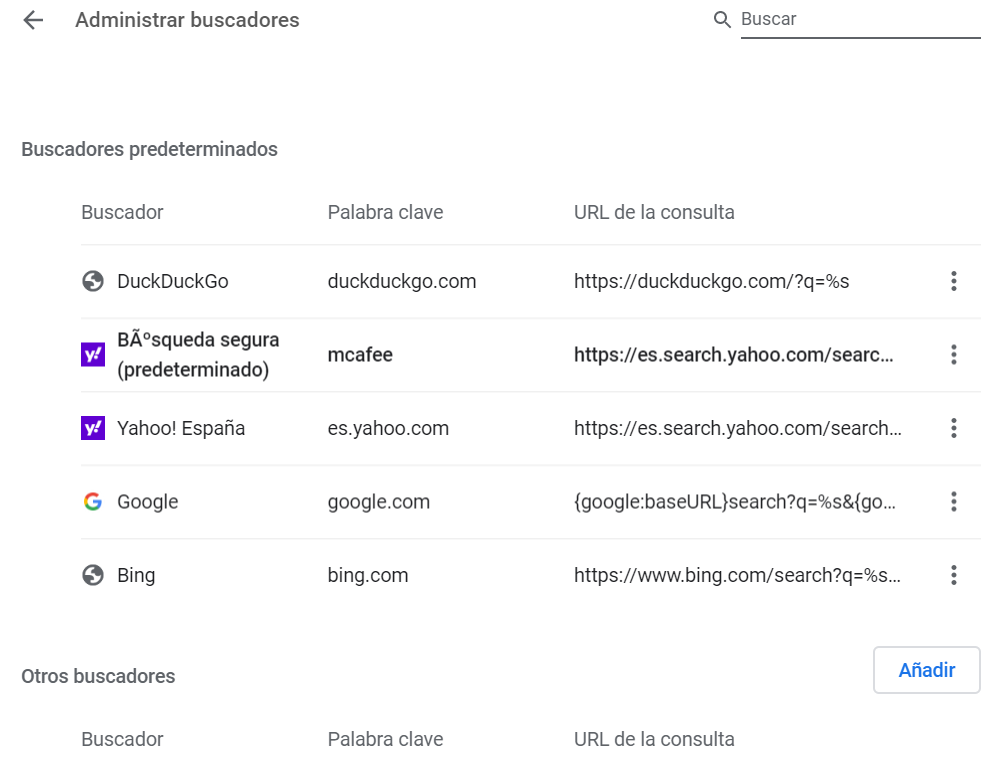The image size is (995, 768).
Task: Click the Añadir button
Action: click(x=926, y=670)
